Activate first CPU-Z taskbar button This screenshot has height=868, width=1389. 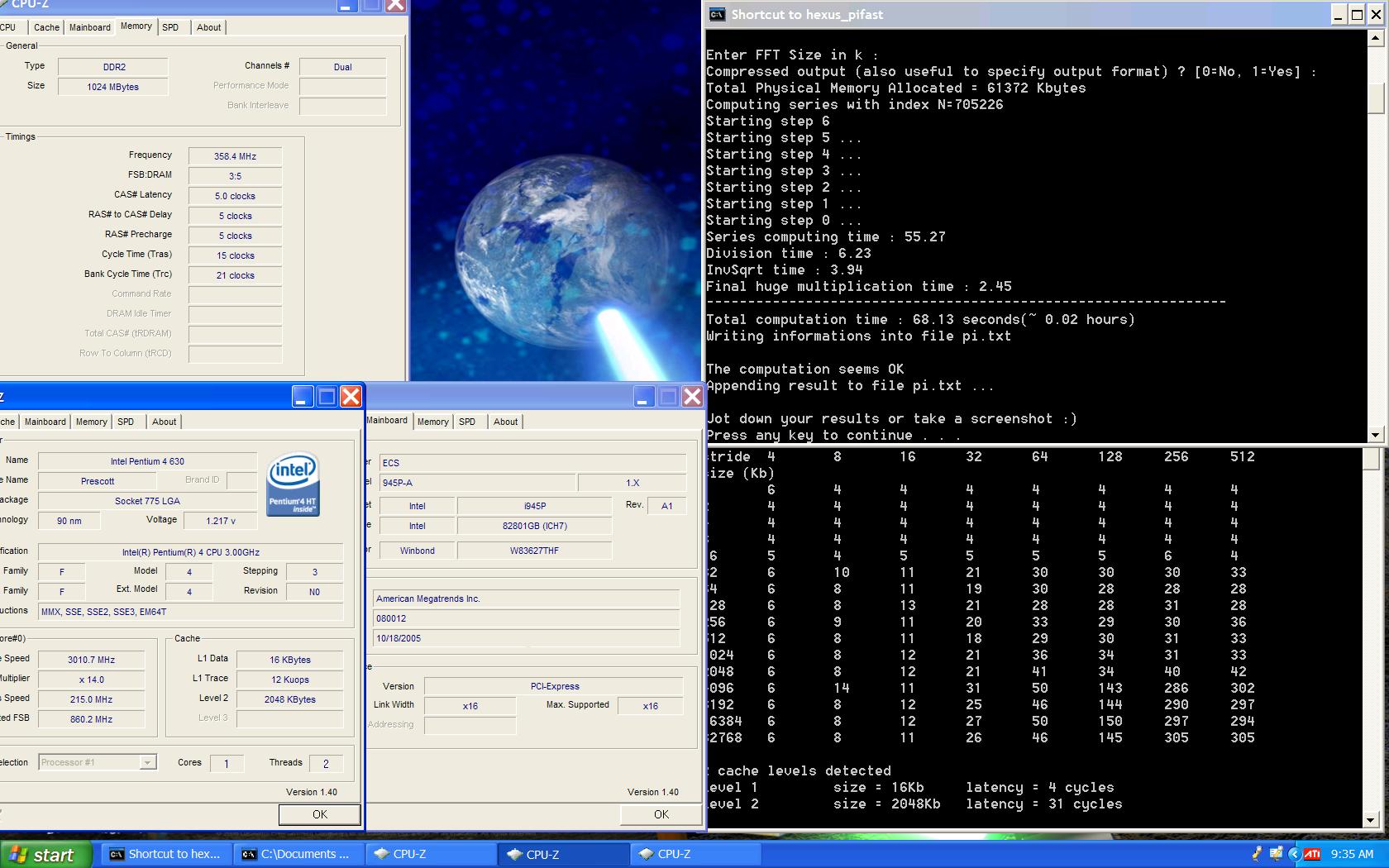pyautogui.click(x=432, y=854)
